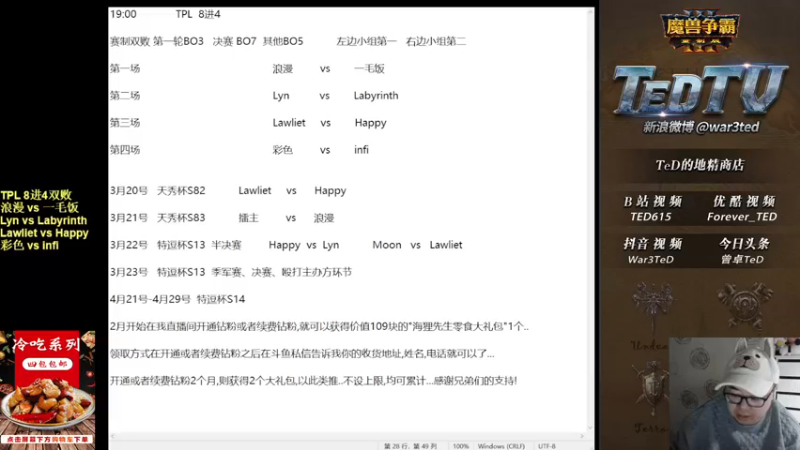Click 'Happy' in third match row
Screen dimensions: 800x450
click(x=370, y=123)
